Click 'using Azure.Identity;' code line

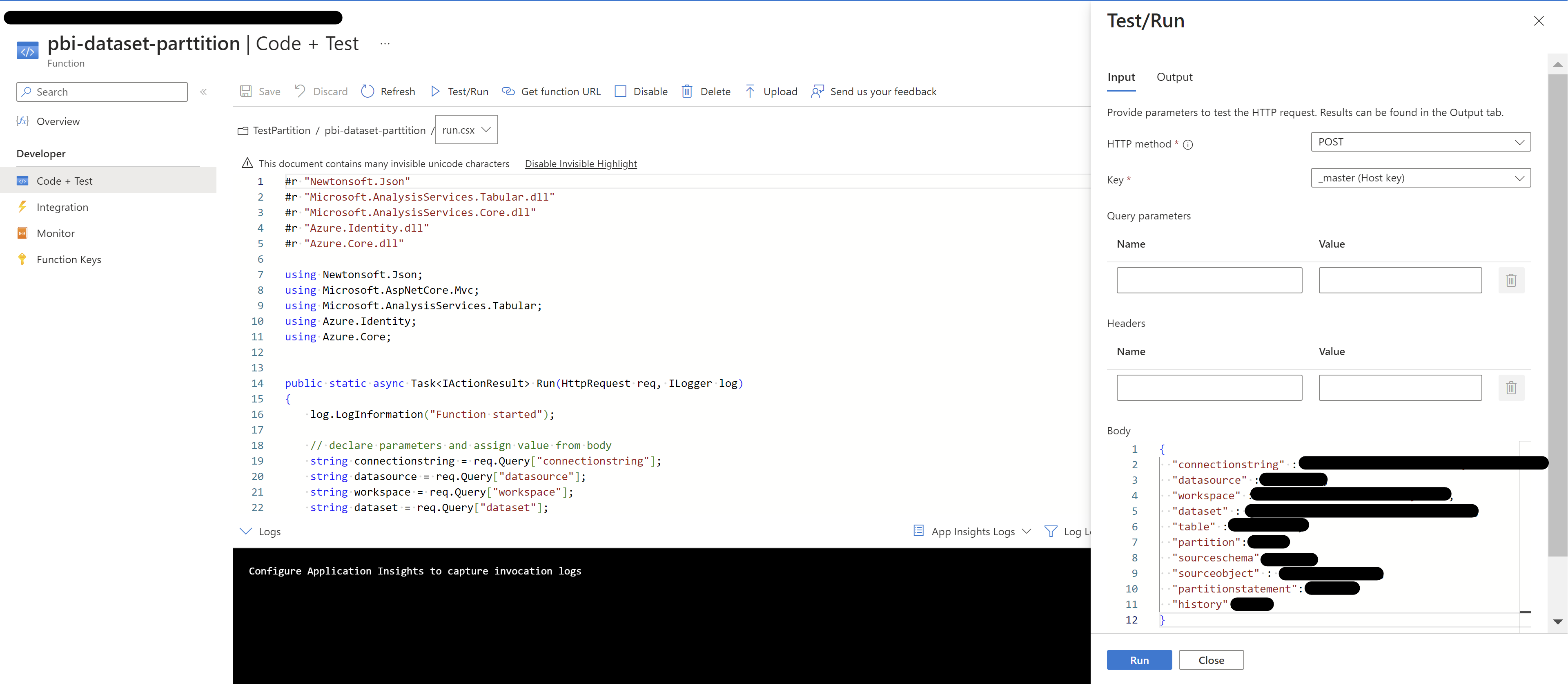coord(351,321)
